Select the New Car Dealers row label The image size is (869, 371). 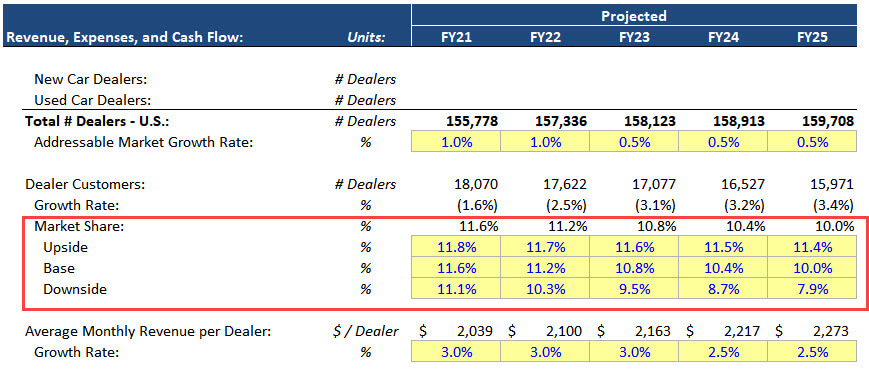[x=90, y=79]
